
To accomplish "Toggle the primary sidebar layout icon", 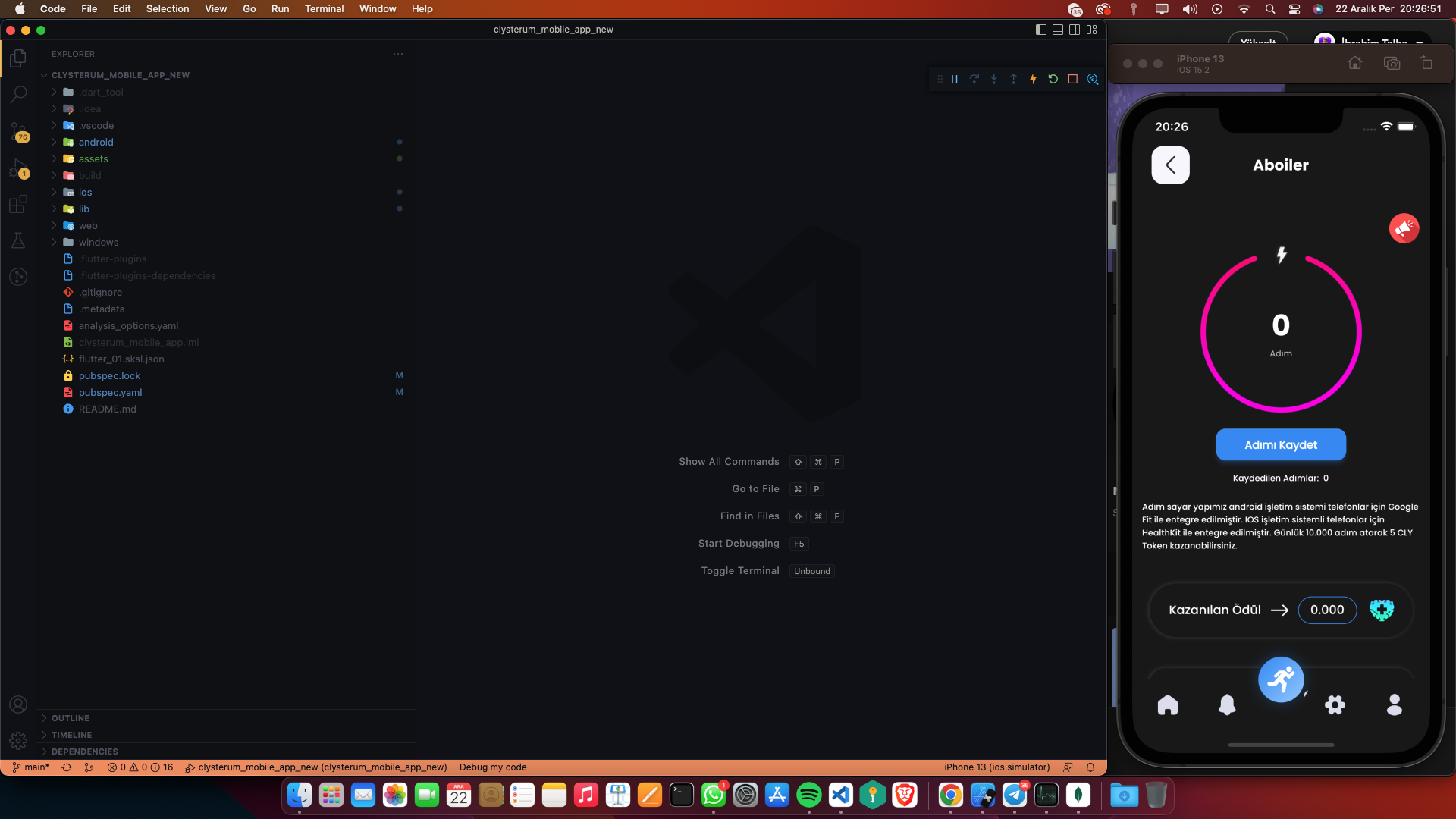I will click(1041, 30).
